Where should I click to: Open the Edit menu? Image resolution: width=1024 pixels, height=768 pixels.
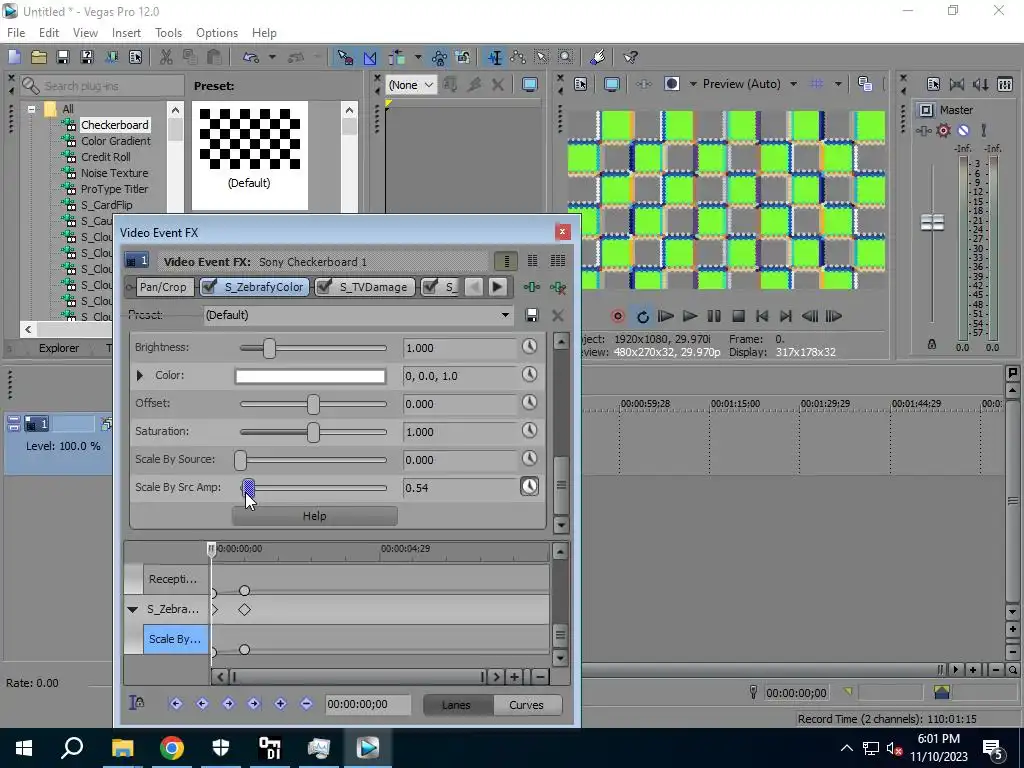pyautogui.click(x=48, y=33)
